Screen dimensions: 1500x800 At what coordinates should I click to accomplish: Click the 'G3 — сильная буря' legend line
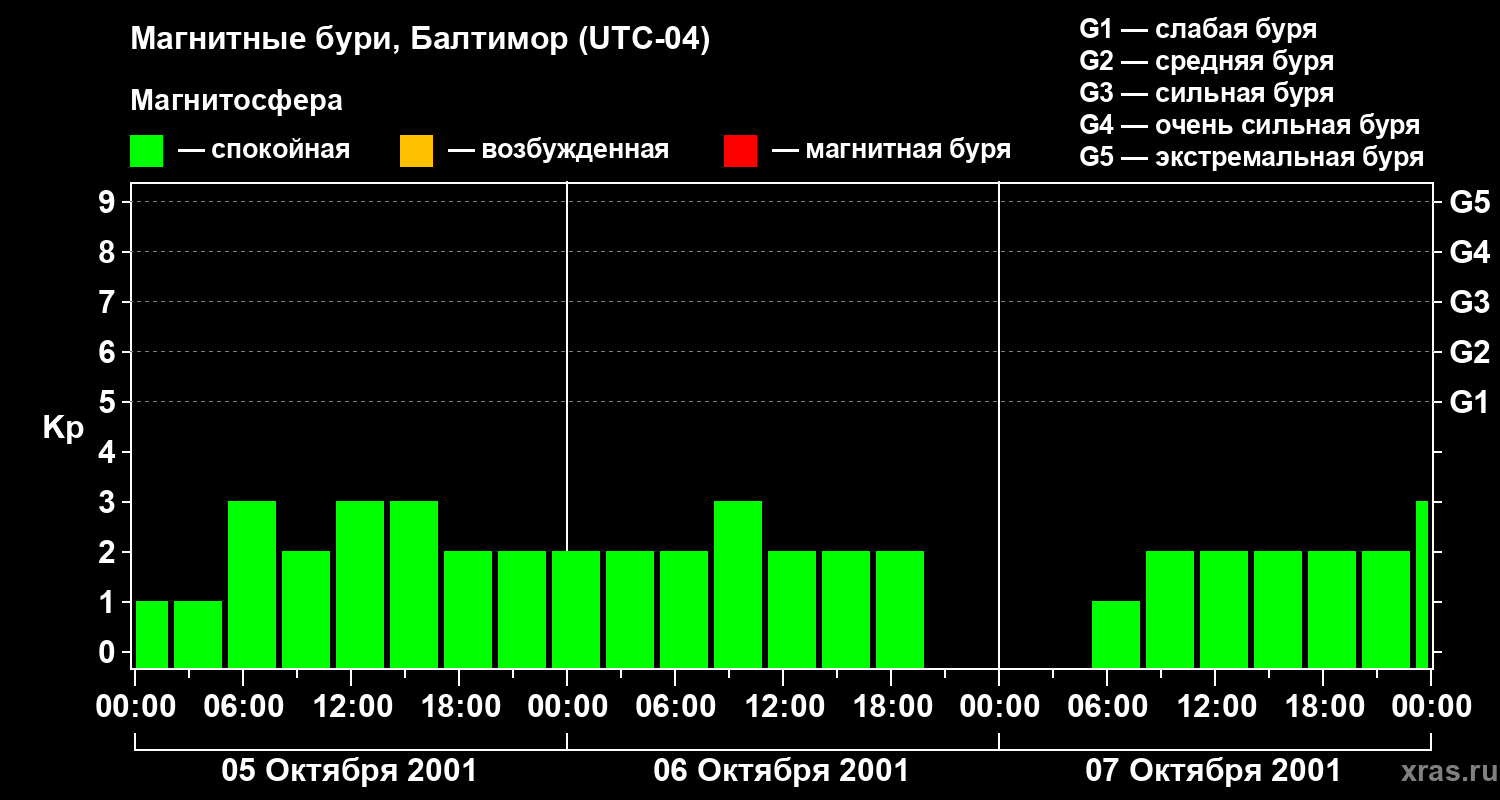(1206, 93)
